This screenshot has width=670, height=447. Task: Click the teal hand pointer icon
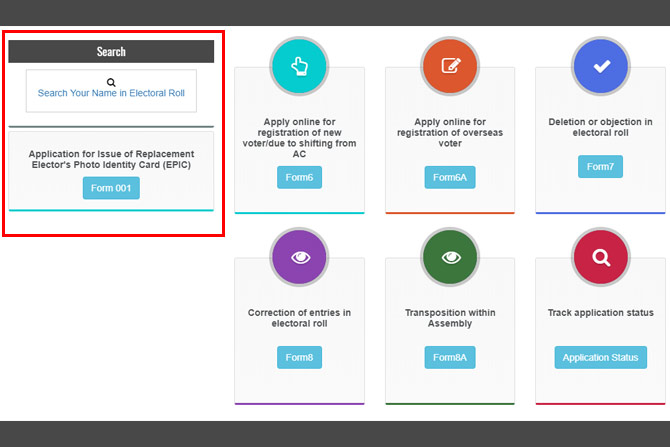(299, 66)
